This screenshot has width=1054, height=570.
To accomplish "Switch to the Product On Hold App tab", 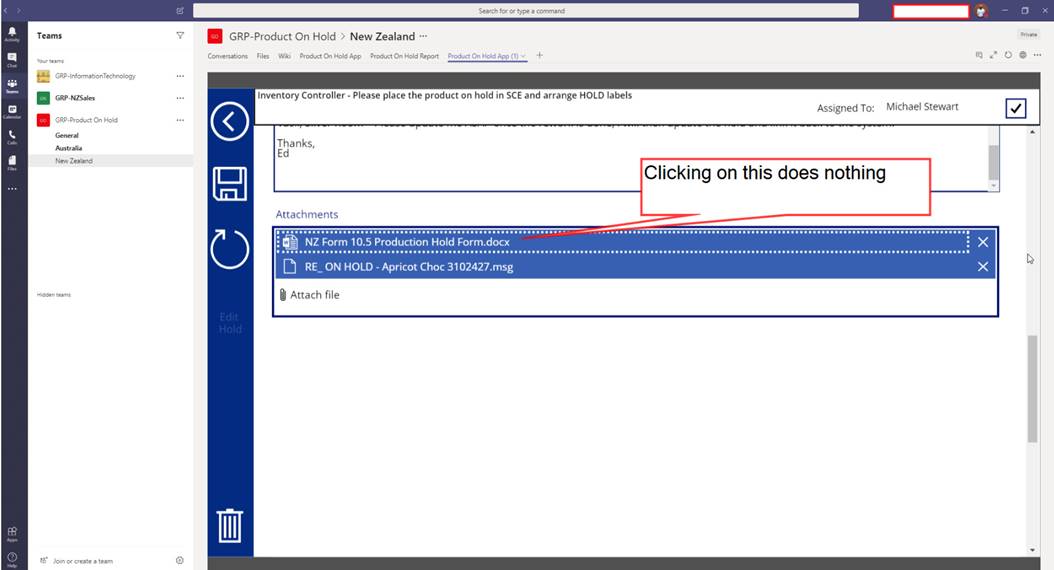I will pos(330,56).
